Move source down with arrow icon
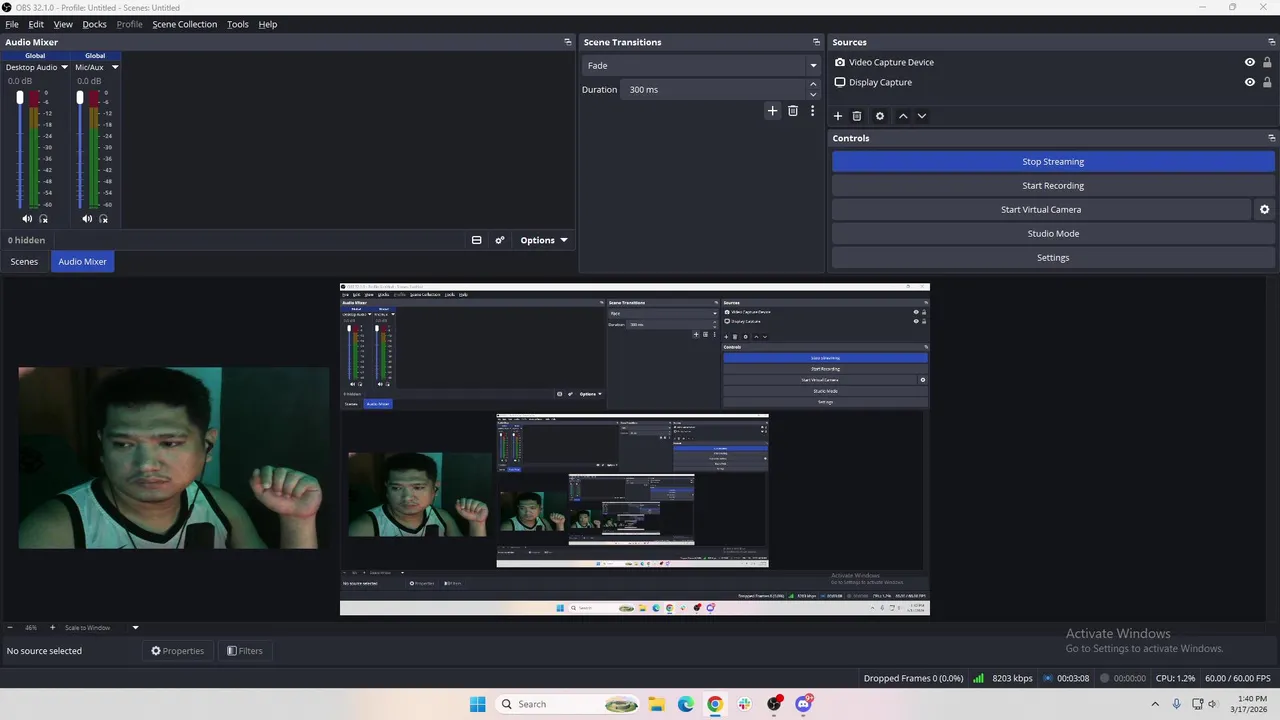The image size is (1280, 720). 922,116
